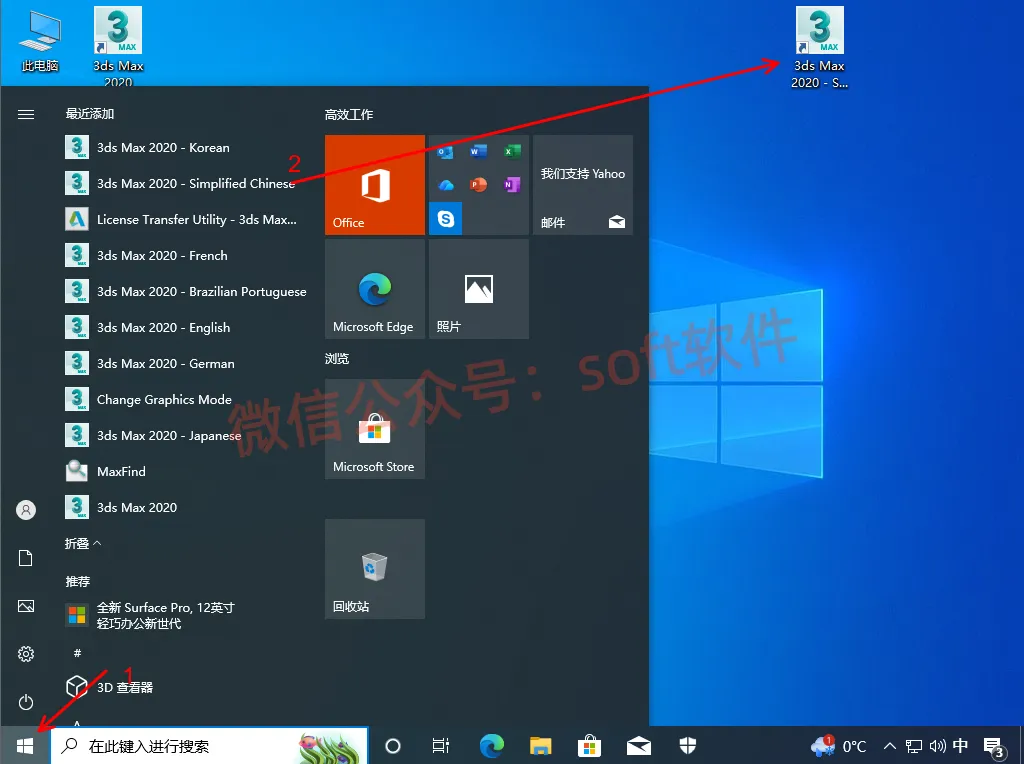This screenshot has width=1024, height=764.
Task: Click the Power button in Start sidebar
Action: tap(25, 702)
